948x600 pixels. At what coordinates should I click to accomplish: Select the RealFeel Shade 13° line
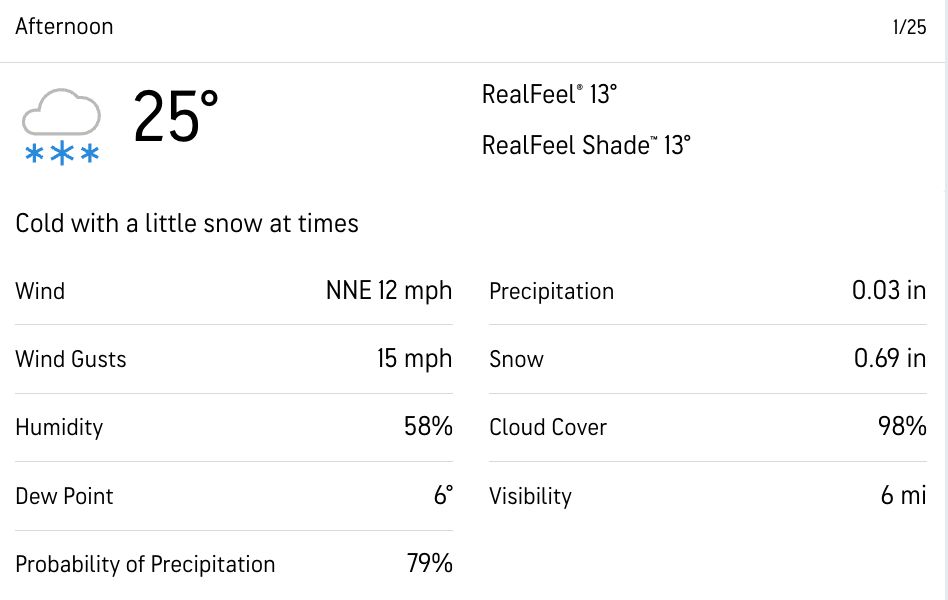[x=586, y=145]
